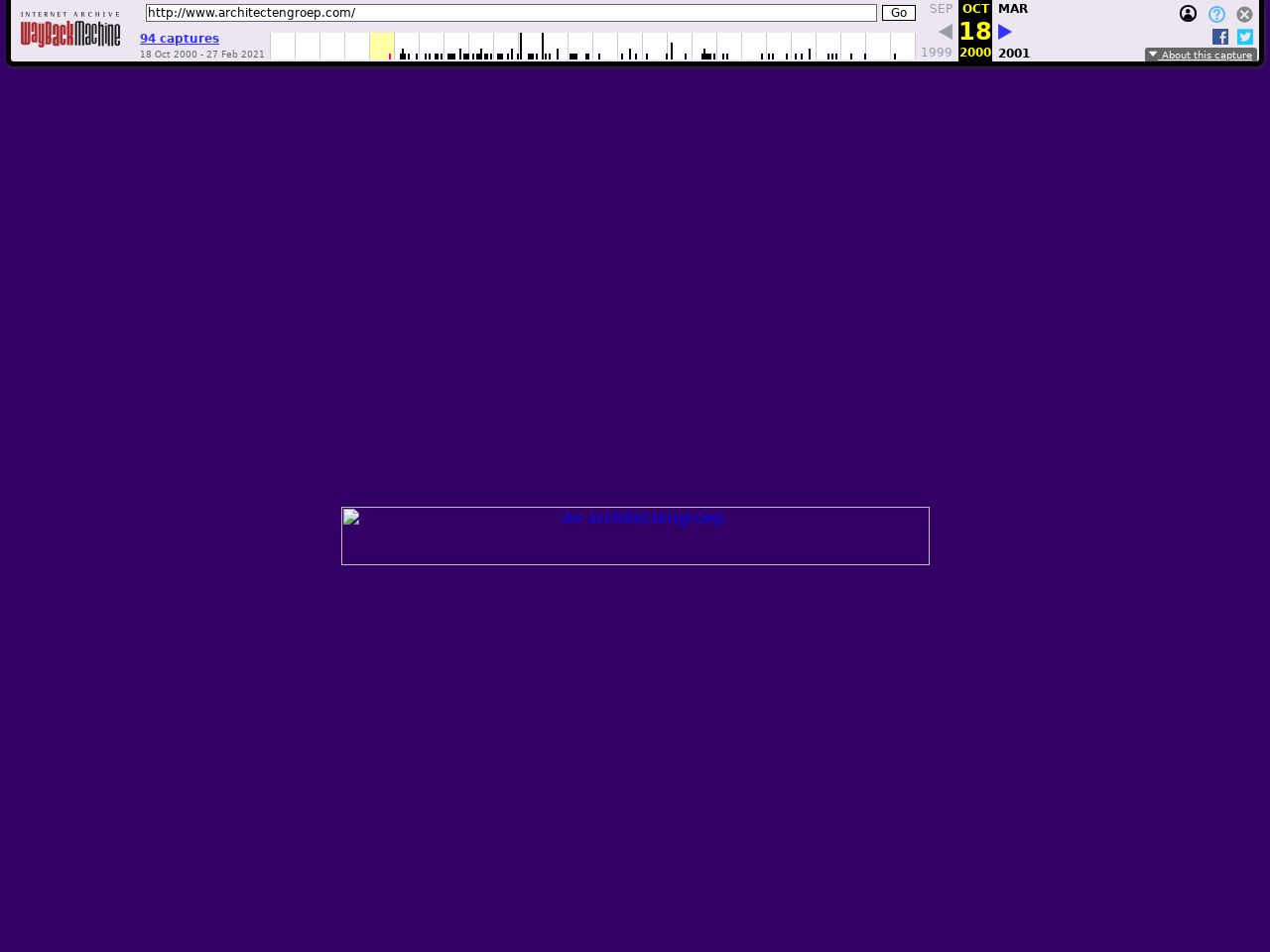Screen dimensions: 1270x952
Task: Share capture on Twitter
Action: tap(1245, 37)
